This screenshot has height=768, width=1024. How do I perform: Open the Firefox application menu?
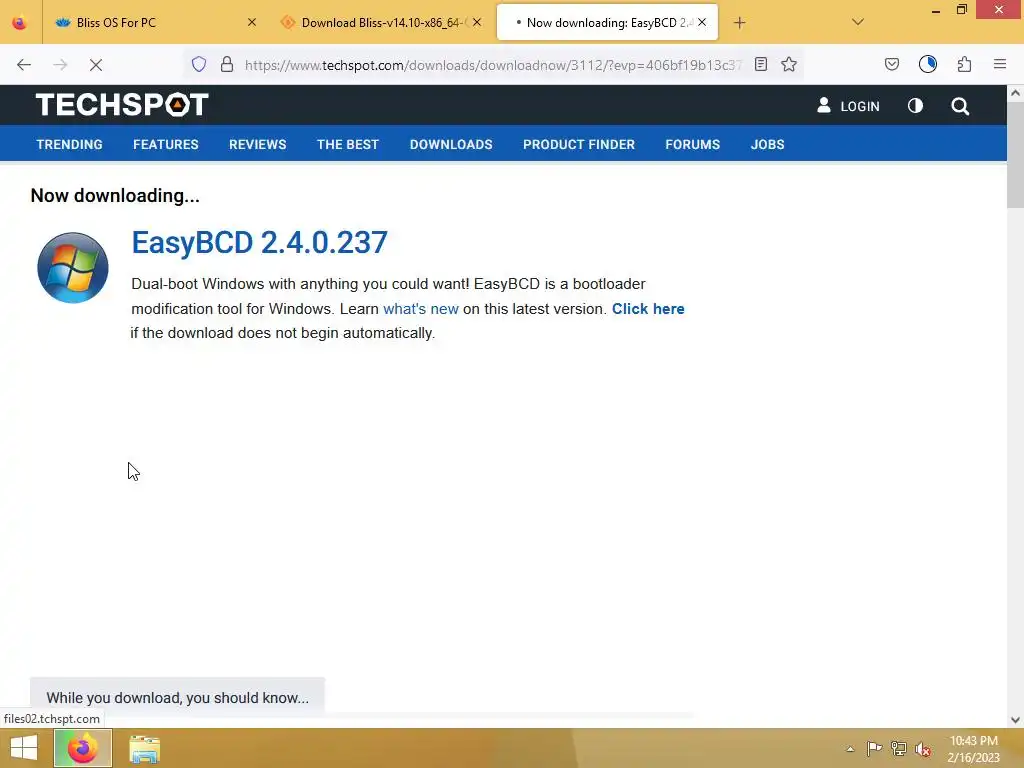click(x=1000, y=64)
